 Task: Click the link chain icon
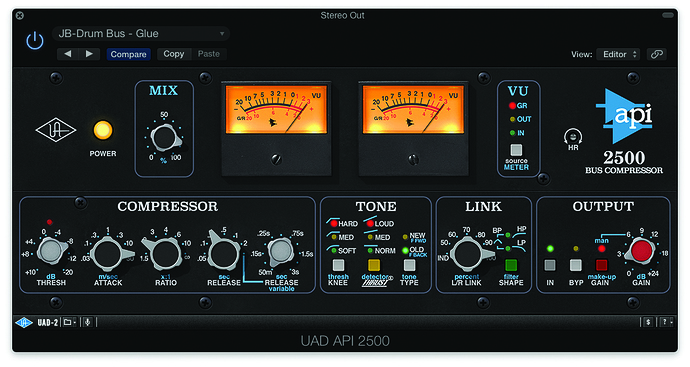pyautogui.click(x=657, y=54)
